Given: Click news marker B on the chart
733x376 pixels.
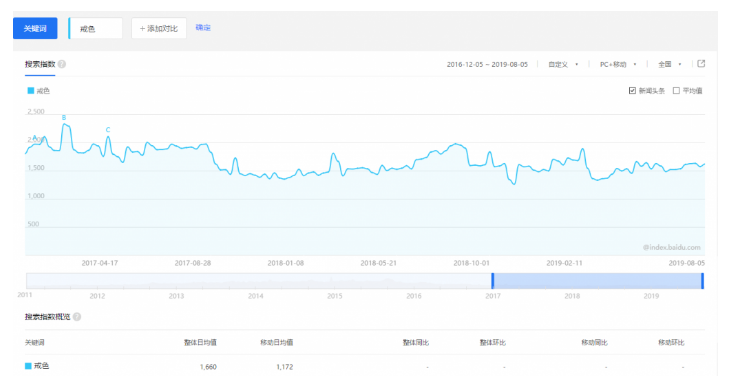Looking at the screenshot, I should point(64,118).
